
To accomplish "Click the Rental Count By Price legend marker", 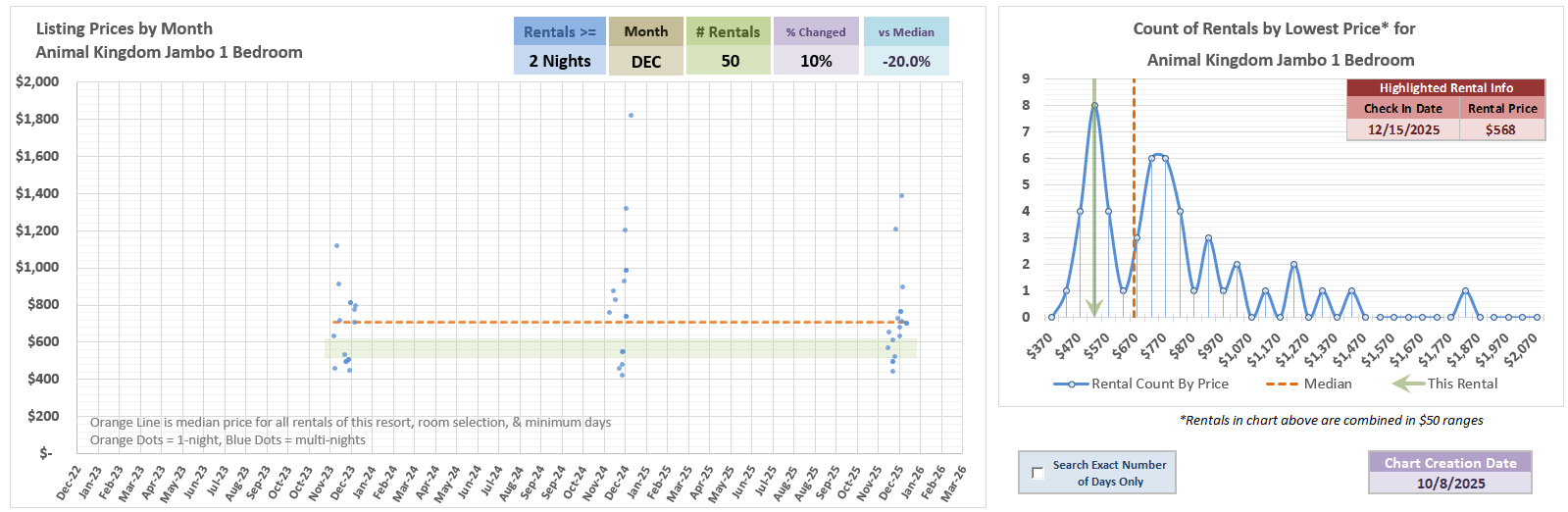I will click(1071, 384).
